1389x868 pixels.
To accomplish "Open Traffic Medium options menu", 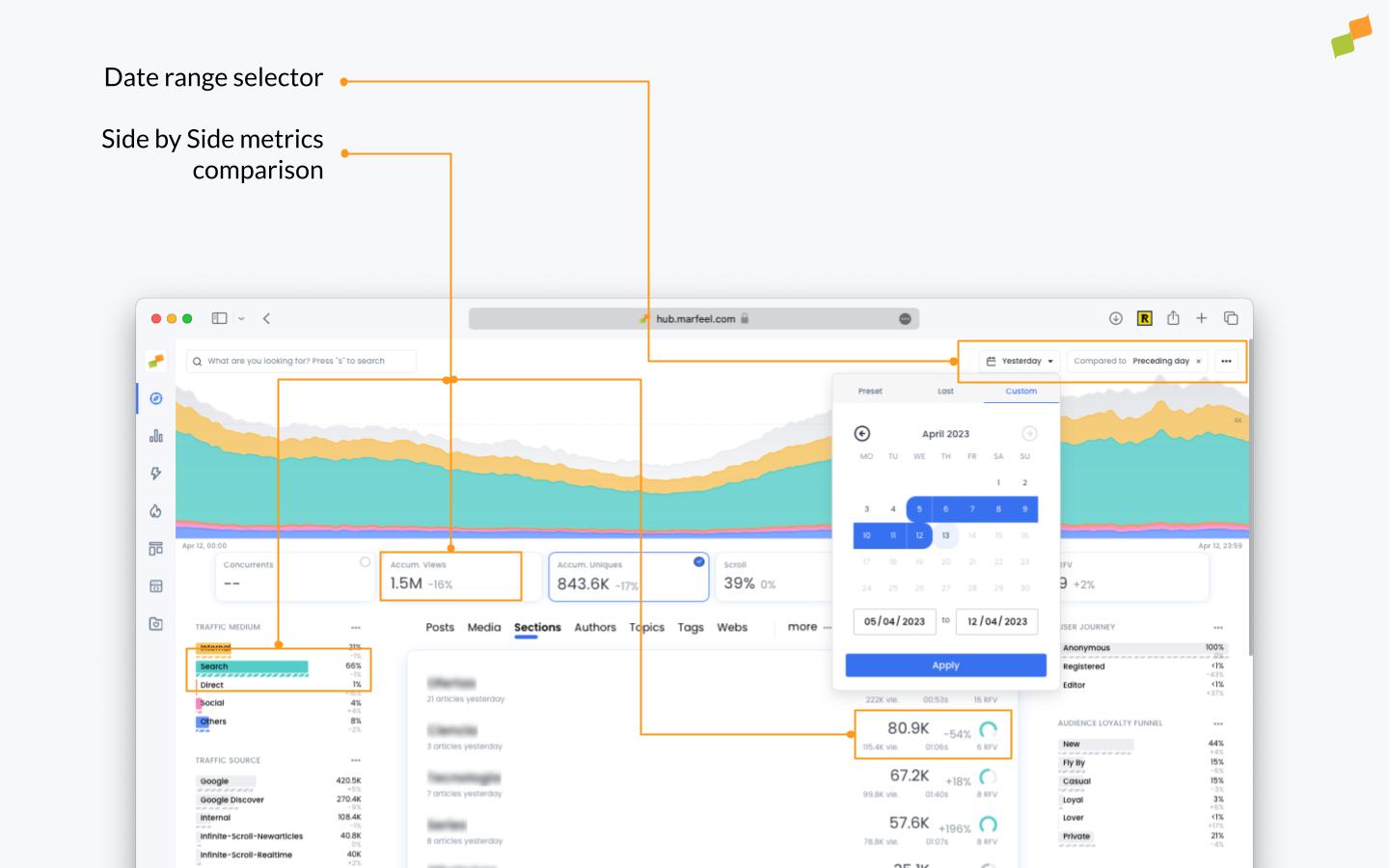I will click(356, 628).
